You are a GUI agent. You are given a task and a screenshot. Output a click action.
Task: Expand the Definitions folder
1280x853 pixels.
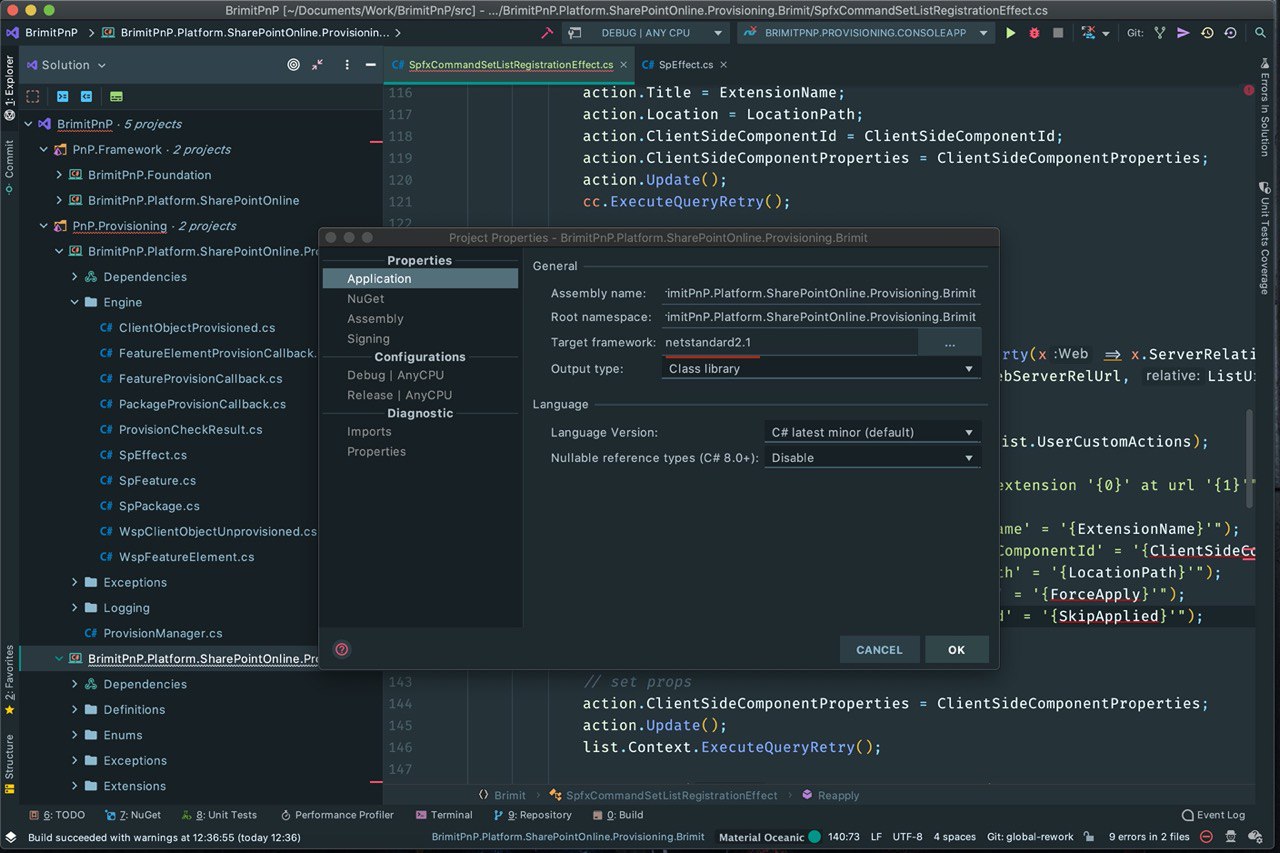[x=74, y=710]
